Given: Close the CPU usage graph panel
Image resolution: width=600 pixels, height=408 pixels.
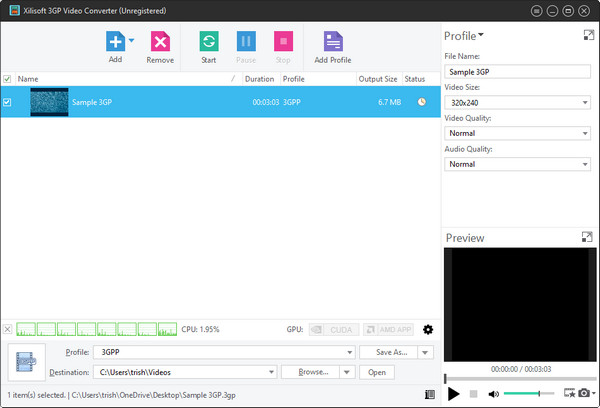Looking at the screenshot, I should (x=7, y=329).
